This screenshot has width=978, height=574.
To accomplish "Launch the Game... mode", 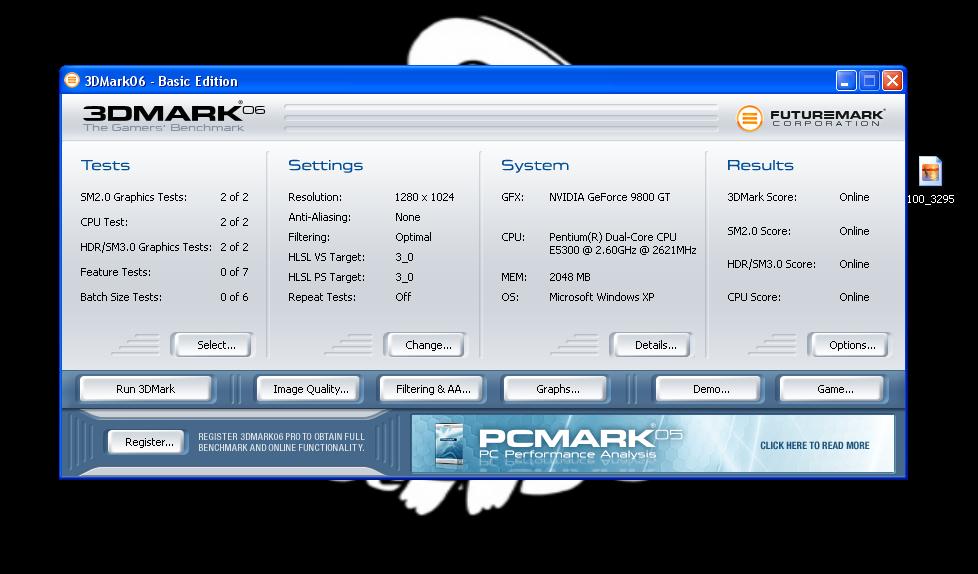I will pos(833,389).
